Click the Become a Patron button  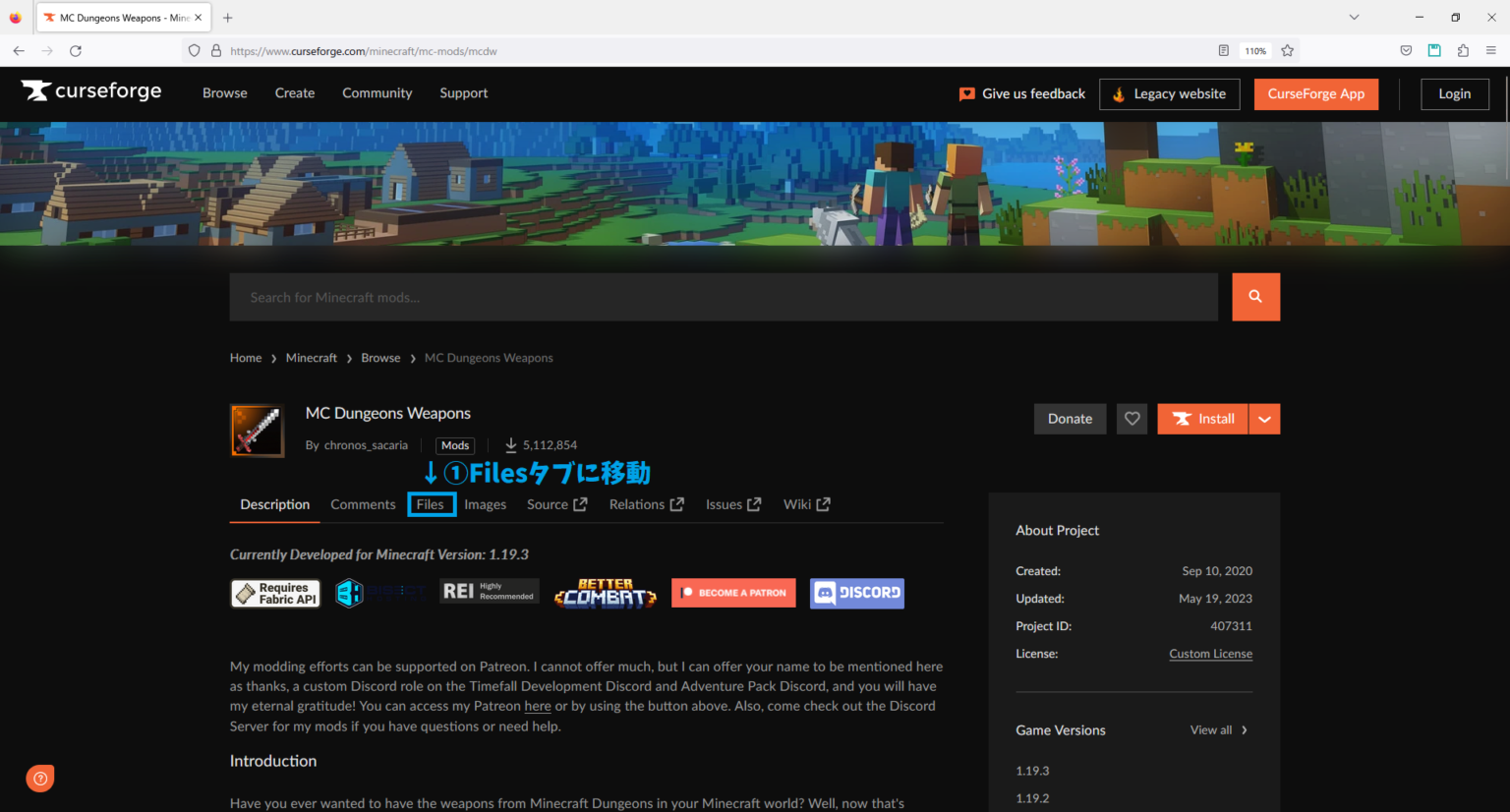[733, 593]
